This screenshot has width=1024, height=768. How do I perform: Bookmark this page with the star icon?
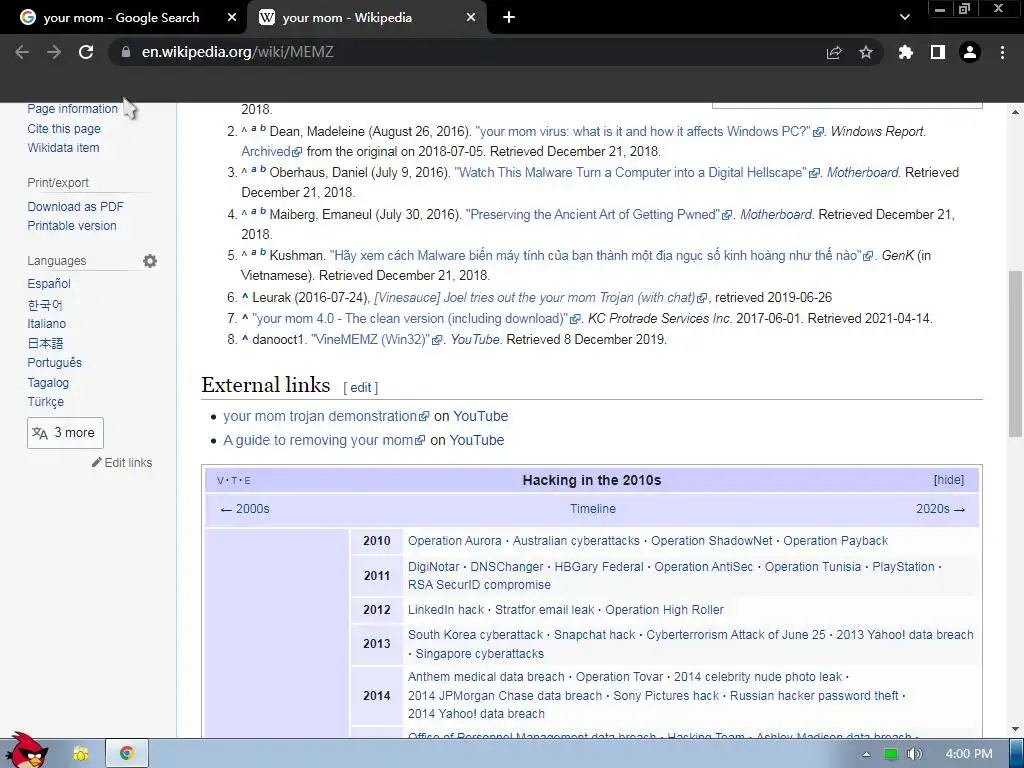click(866, 52)
